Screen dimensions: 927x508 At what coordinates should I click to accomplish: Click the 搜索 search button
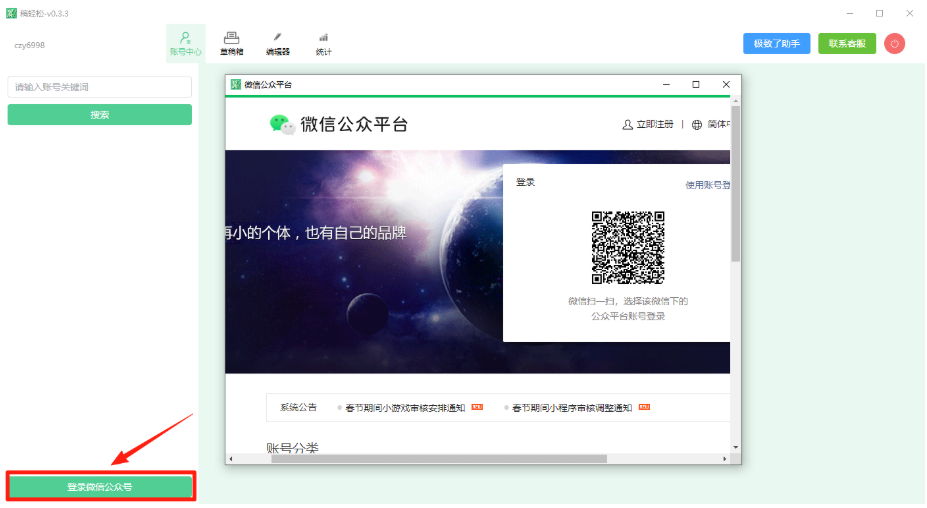coord(100,115)
